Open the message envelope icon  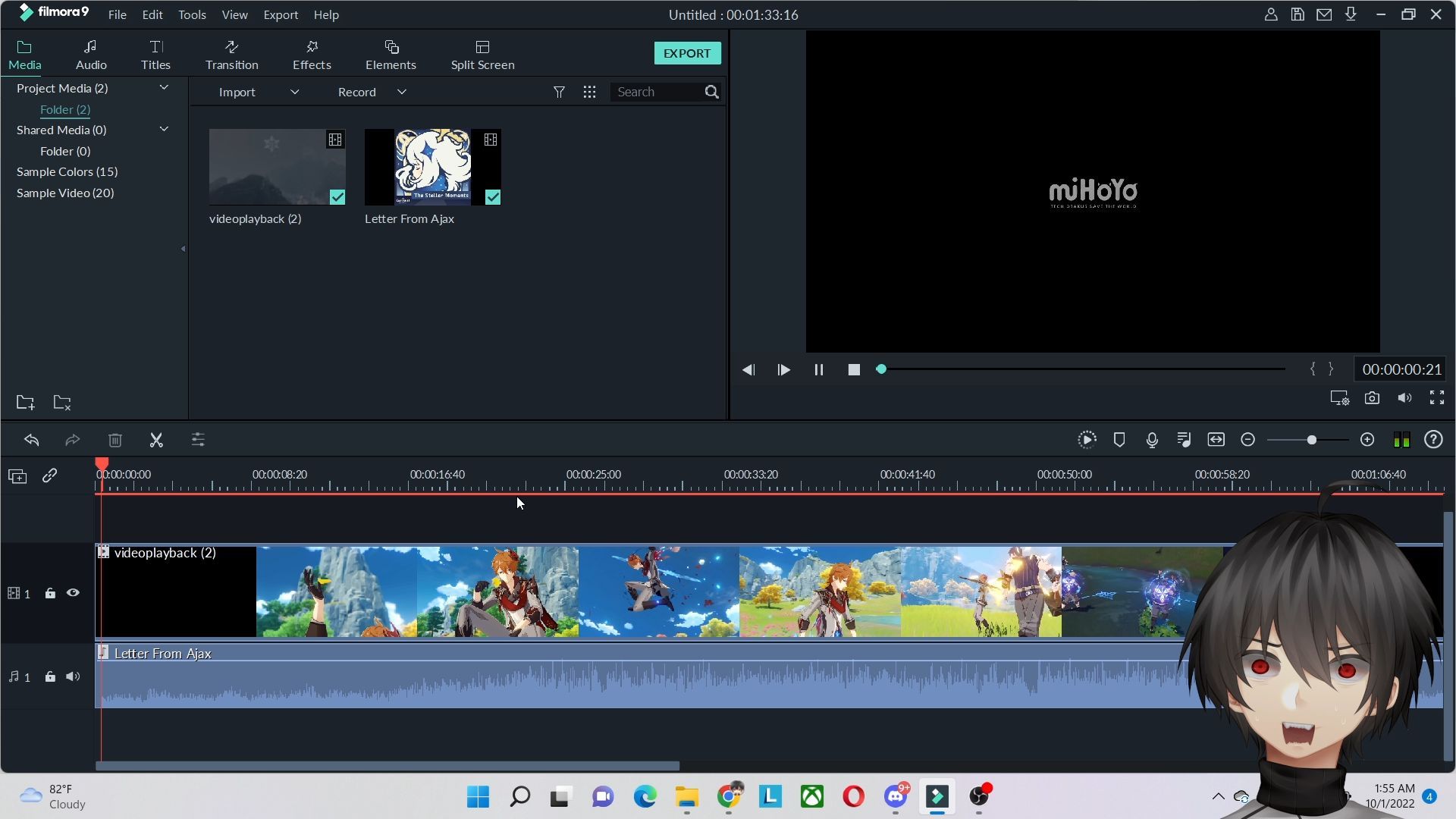point(1324,14)
